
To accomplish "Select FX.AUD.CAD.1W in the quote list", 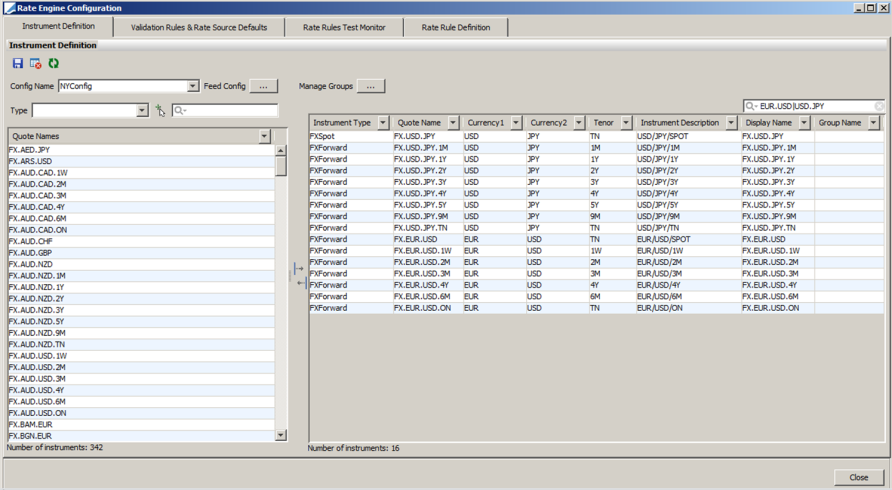I will 141,172.
